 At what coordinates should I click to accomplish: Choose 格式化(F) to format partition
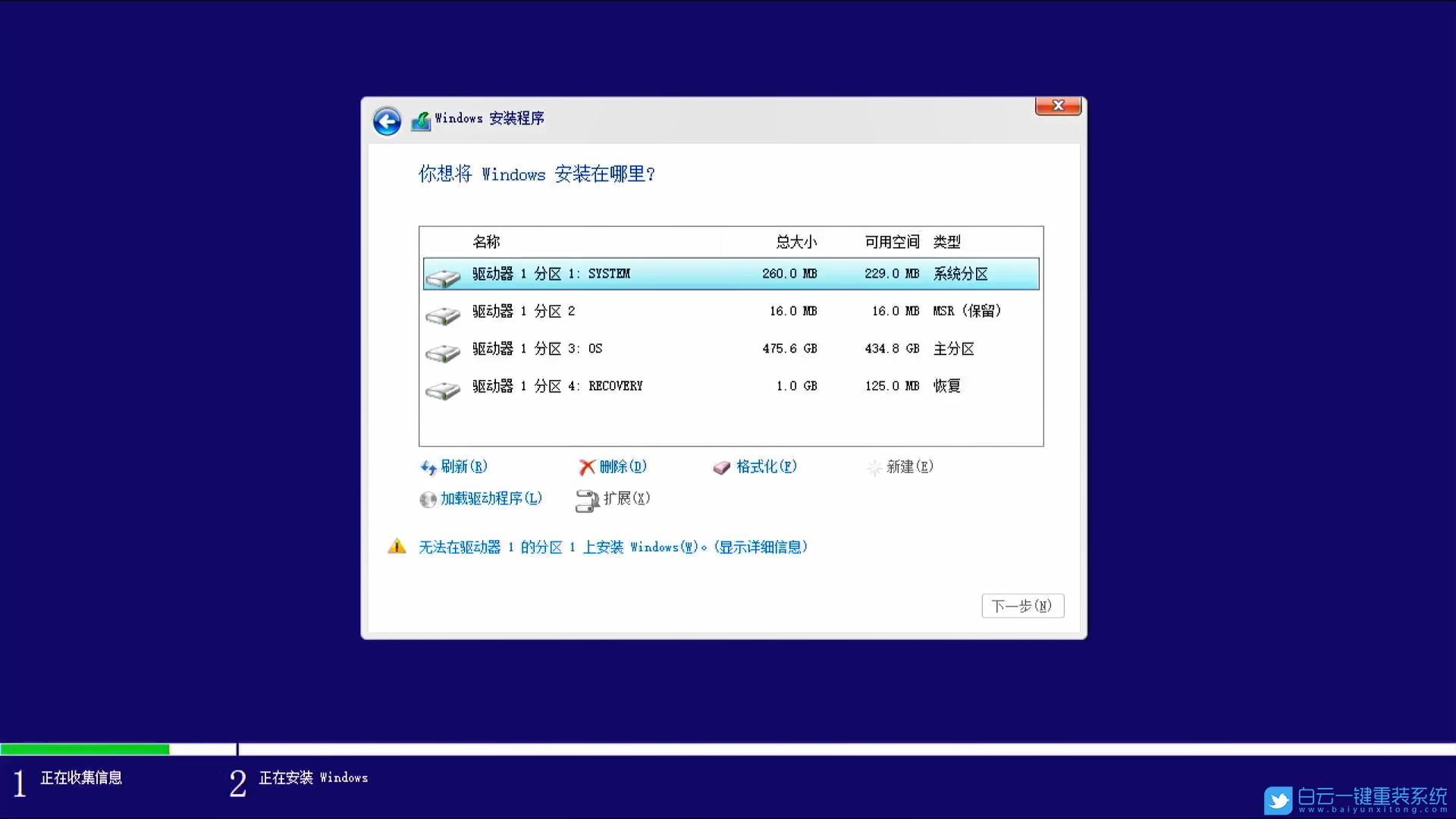tap(767, 466)
